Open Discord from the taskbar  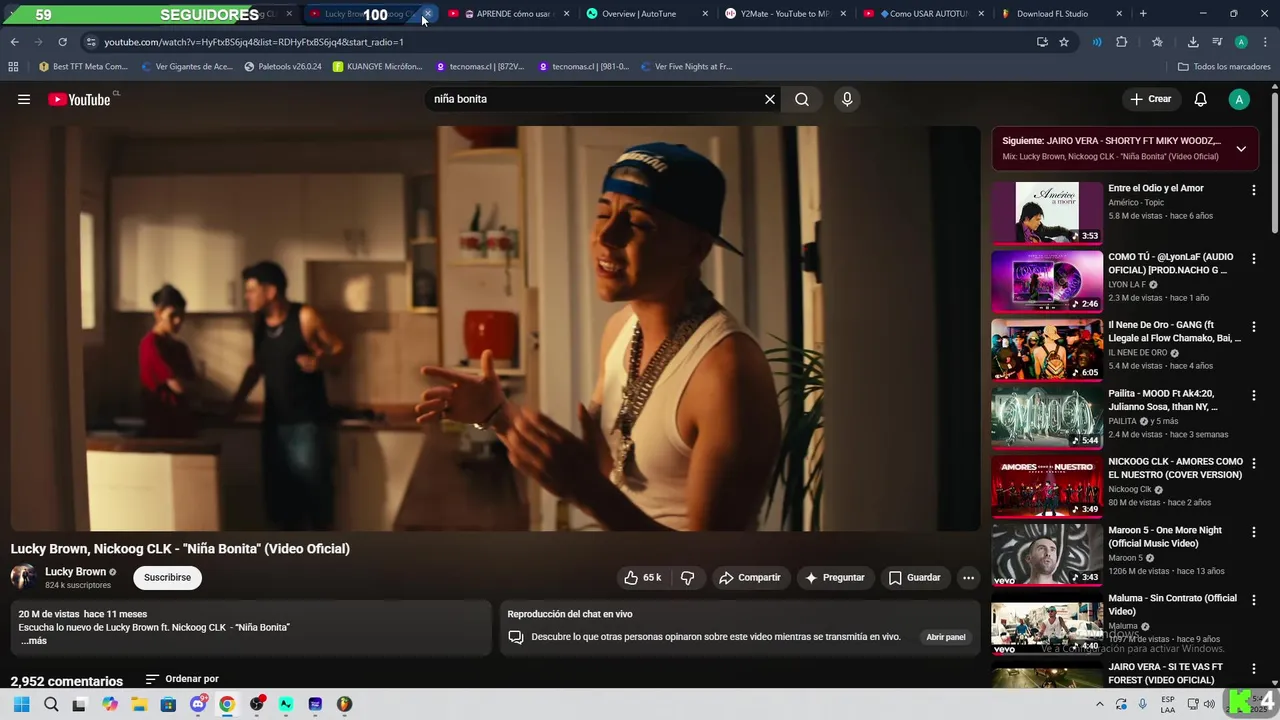198,704
